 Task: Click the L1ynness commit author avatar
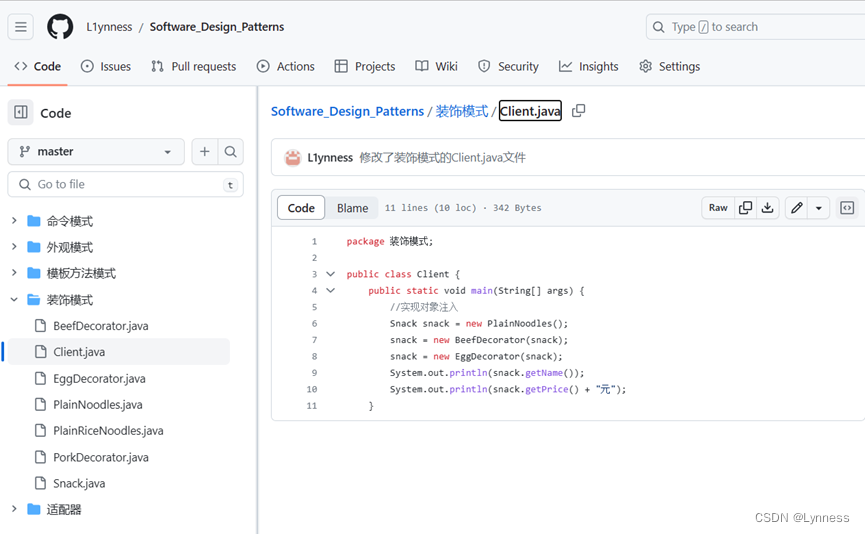click(x=292, y=158)
